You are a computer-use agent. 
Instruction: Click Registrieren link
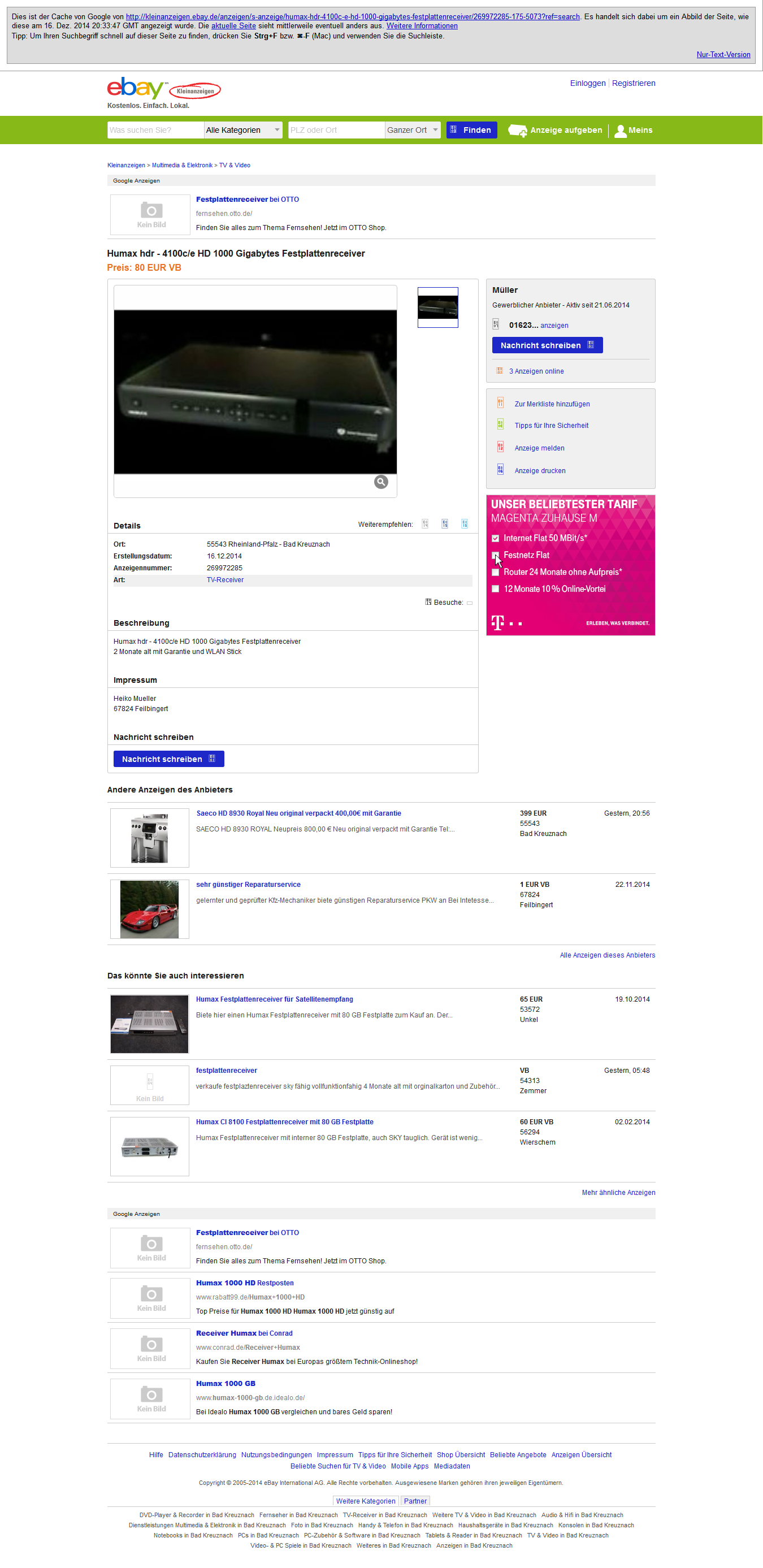pos(634,84)
